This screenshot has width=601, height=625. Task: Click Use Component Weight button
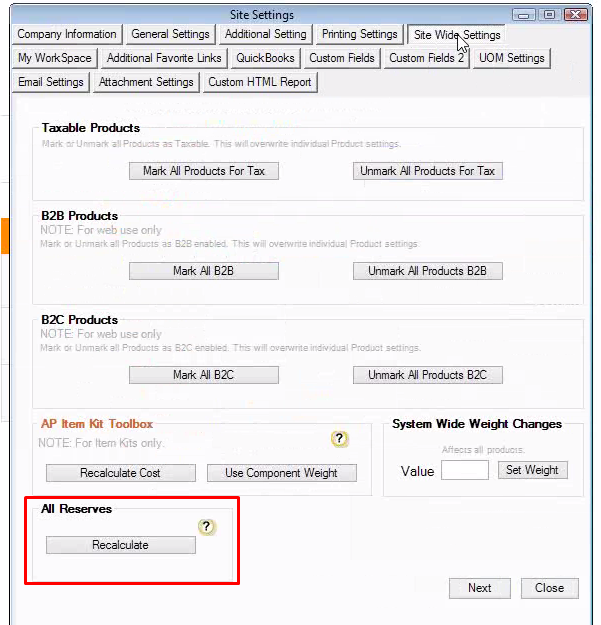point(281,473)
